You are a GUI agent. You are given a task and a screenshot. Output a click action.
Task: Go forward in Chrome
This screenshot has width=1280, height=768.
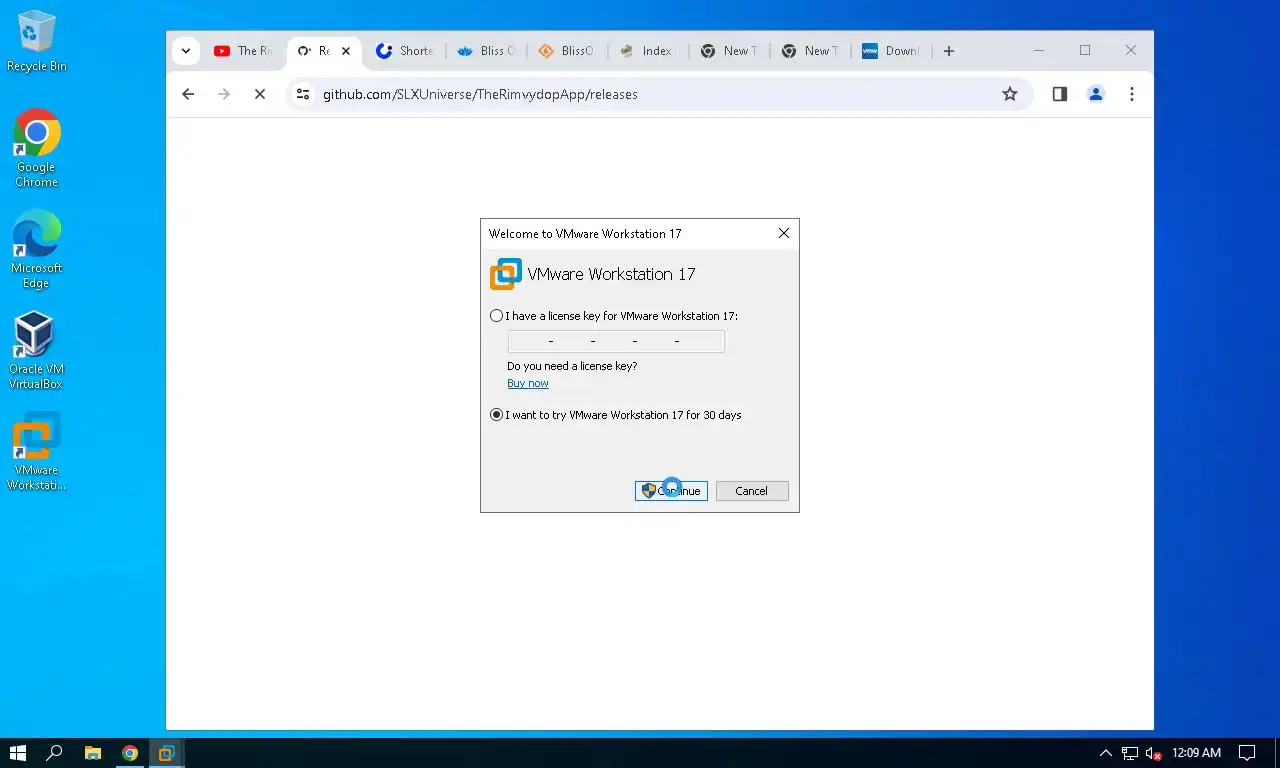[x=224, y=94]
